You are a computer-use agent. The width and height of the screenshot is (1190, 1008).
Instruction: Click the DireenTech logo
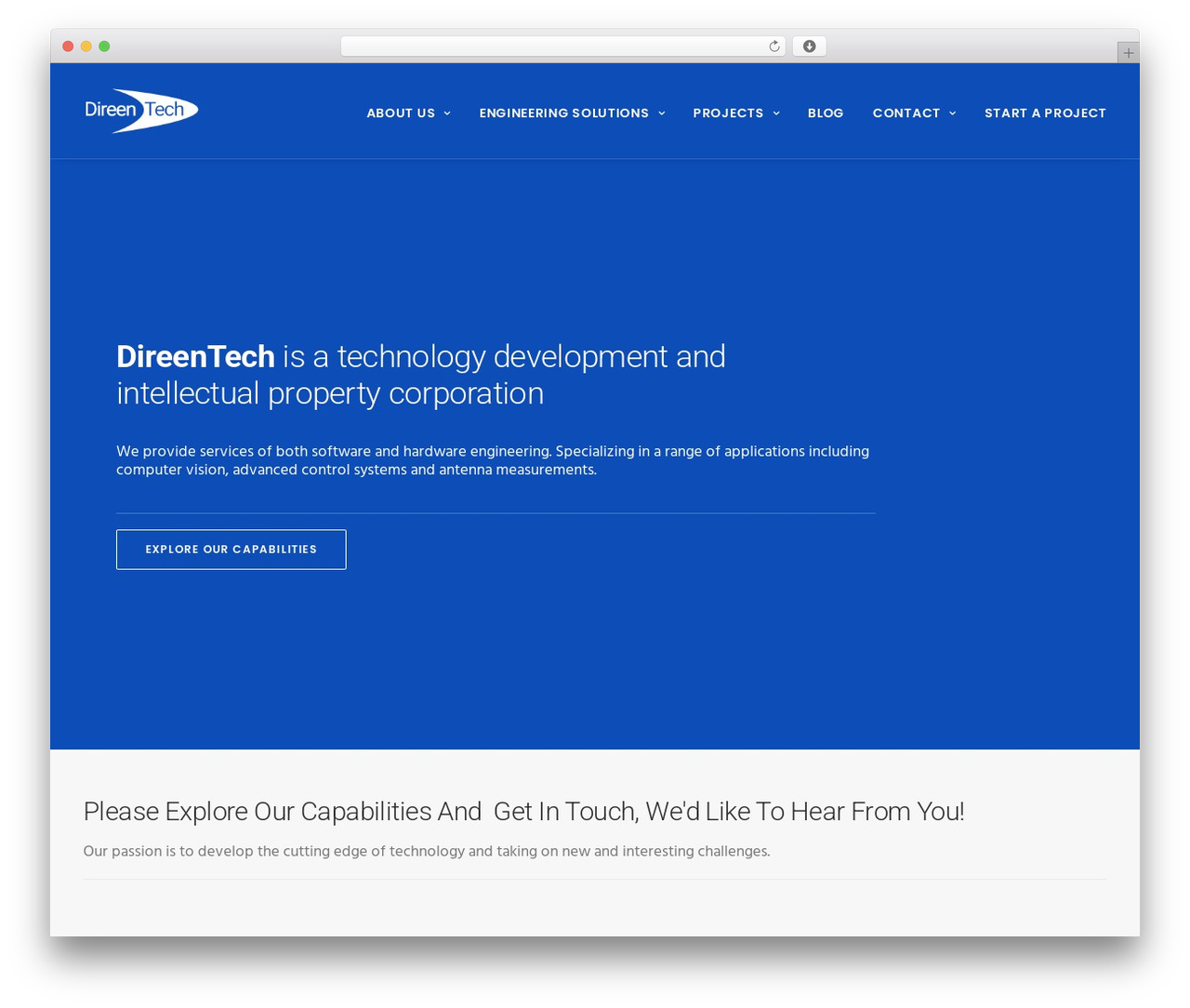[141, 111]
